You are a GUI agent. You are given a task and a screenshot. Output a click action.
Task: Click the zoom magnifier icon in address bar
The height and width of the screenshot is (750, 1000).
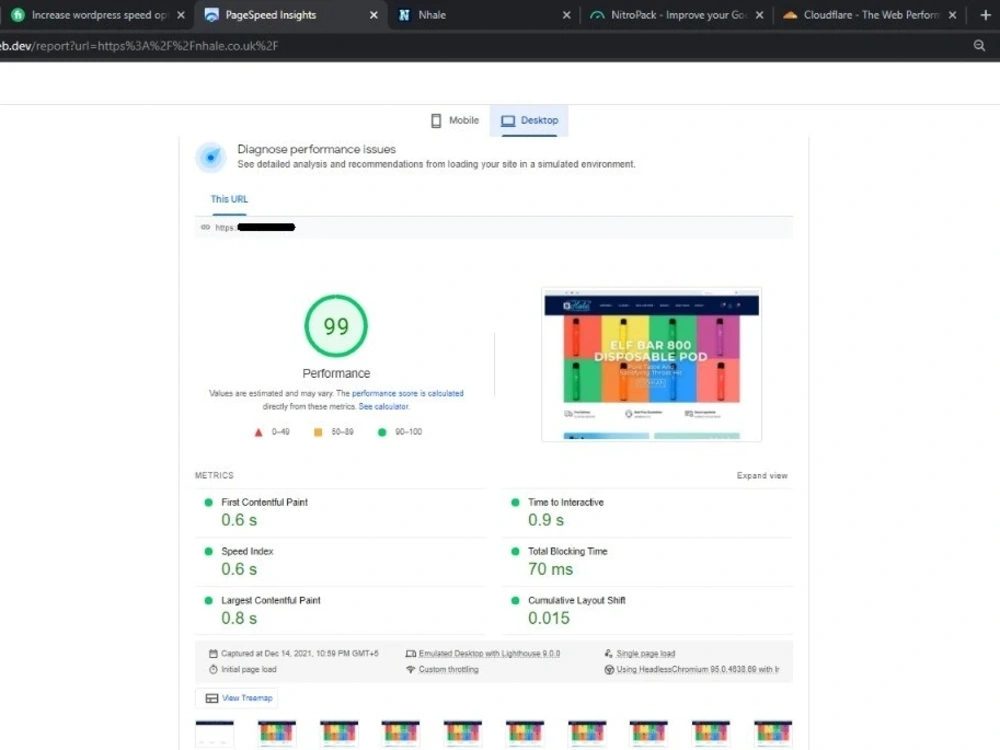click(979, 45)
